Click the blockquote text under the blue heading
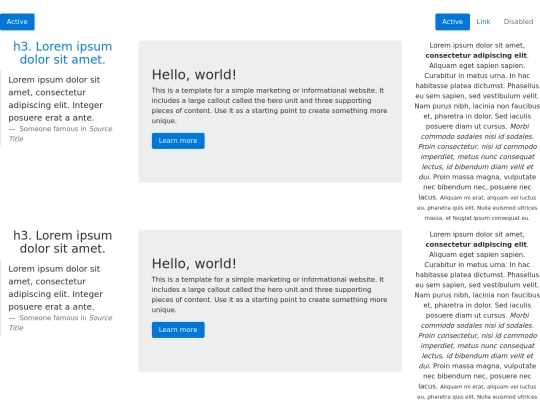The width and height of the screenshot is (540, 405). [x=55, y=99]
